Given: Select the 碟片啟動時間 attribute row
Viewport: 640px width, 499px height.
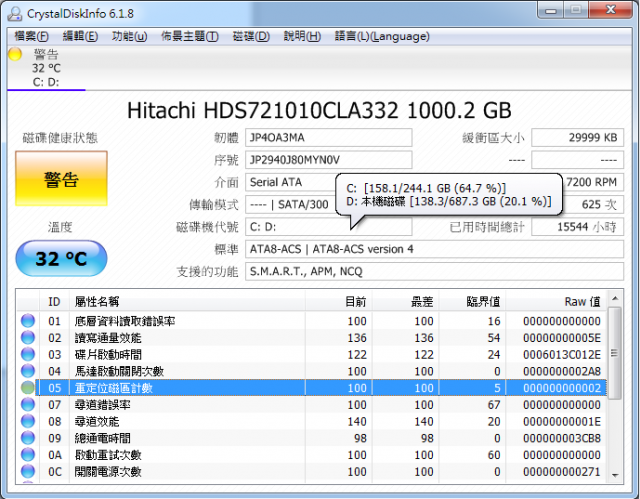Looking at the screenshot, I should [312, 354].
